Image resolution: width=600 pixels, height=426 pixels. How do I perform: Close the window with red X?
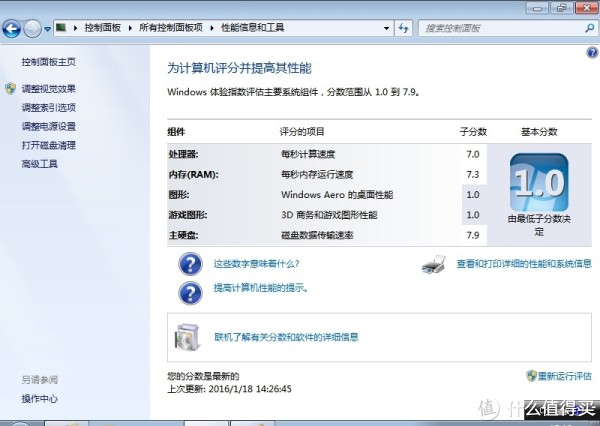pos(587,8)
